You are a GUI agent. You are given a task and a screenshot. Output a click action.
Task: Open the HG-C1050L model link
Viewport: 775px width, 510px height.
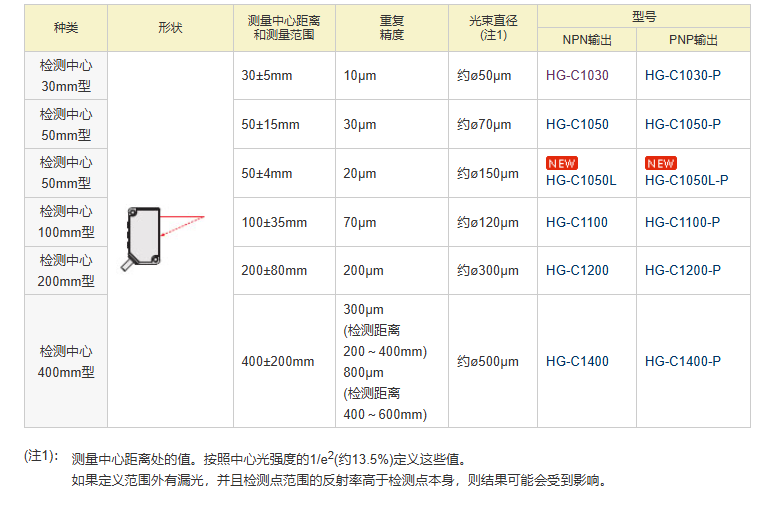click(581, 180)
